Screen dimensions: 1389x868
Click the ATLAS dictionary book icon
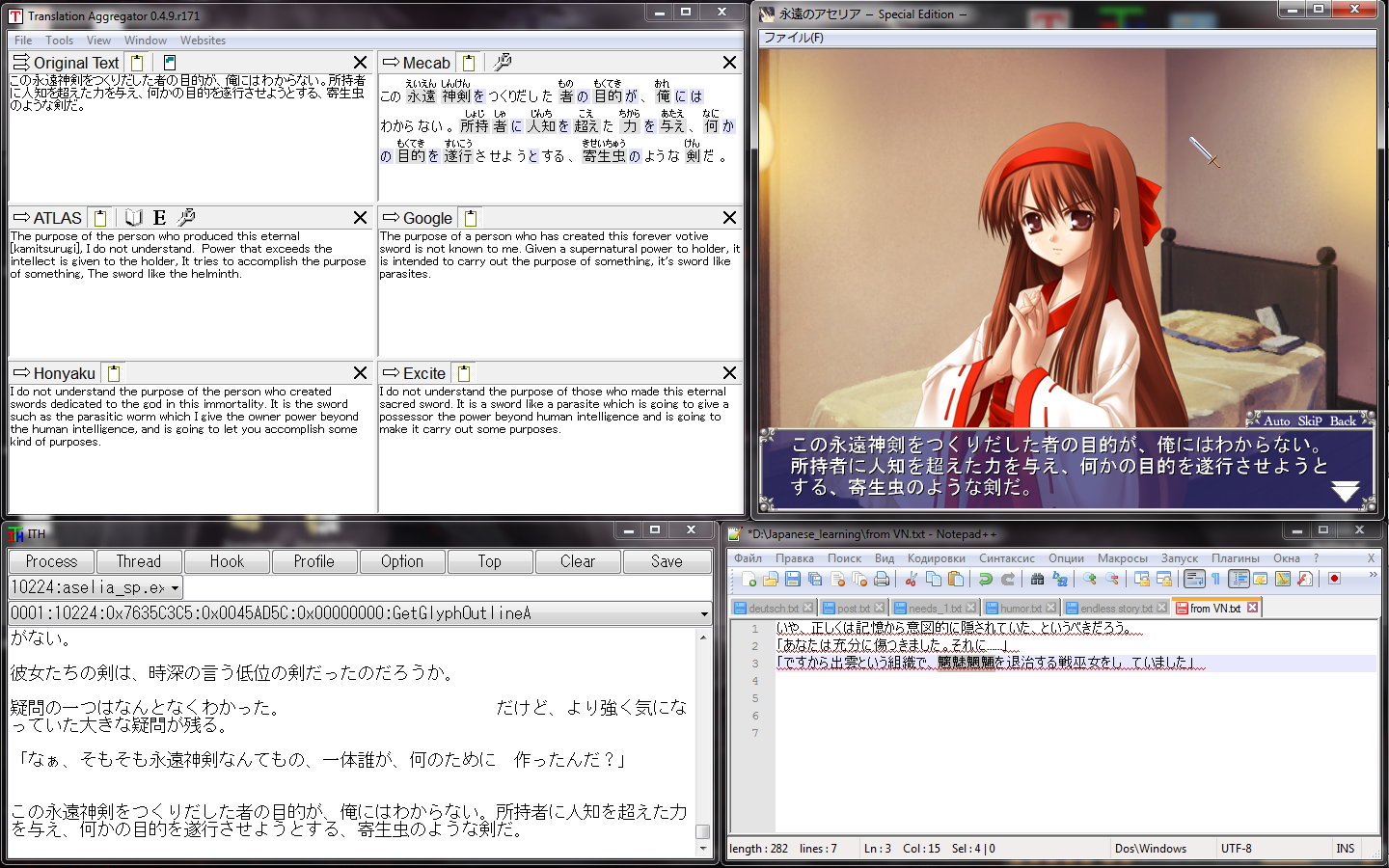click(134, 218)
